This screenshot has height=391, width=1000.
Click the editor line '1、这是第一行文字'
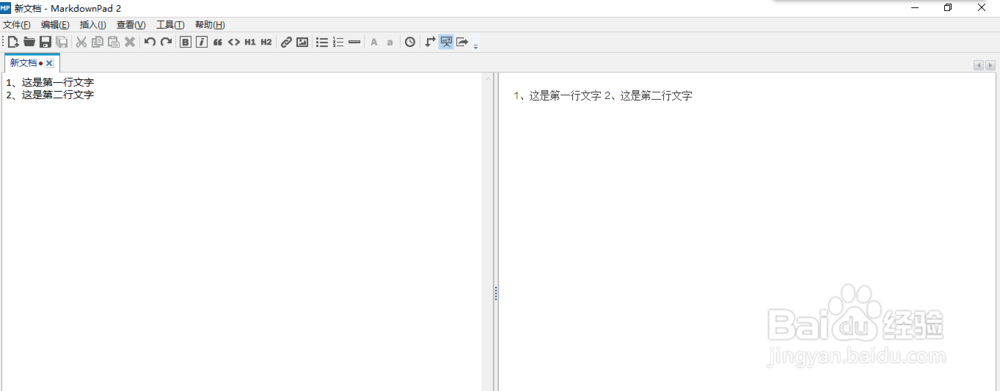coord(50,82)
